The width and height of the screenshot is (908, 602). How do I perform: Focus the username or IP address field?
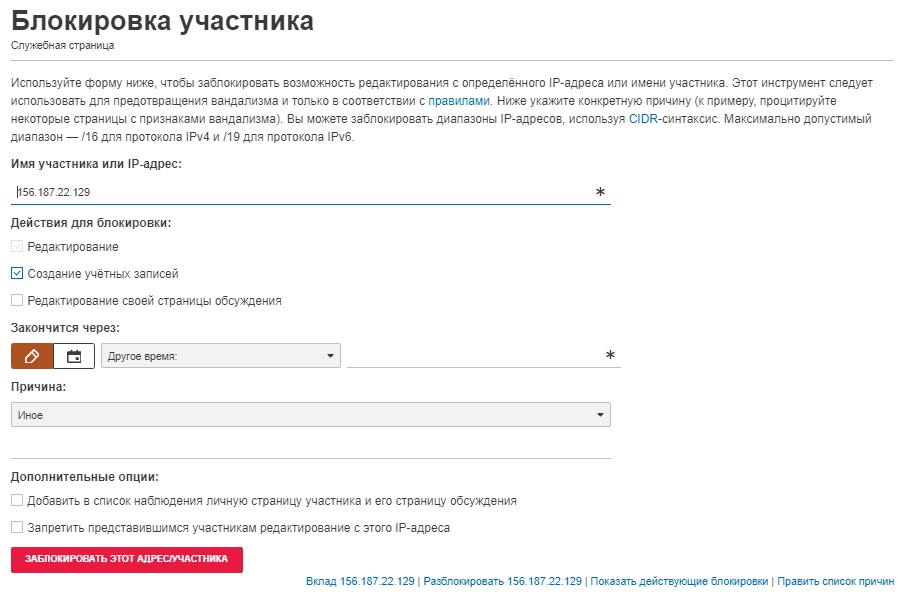click(x=310, y=192)
